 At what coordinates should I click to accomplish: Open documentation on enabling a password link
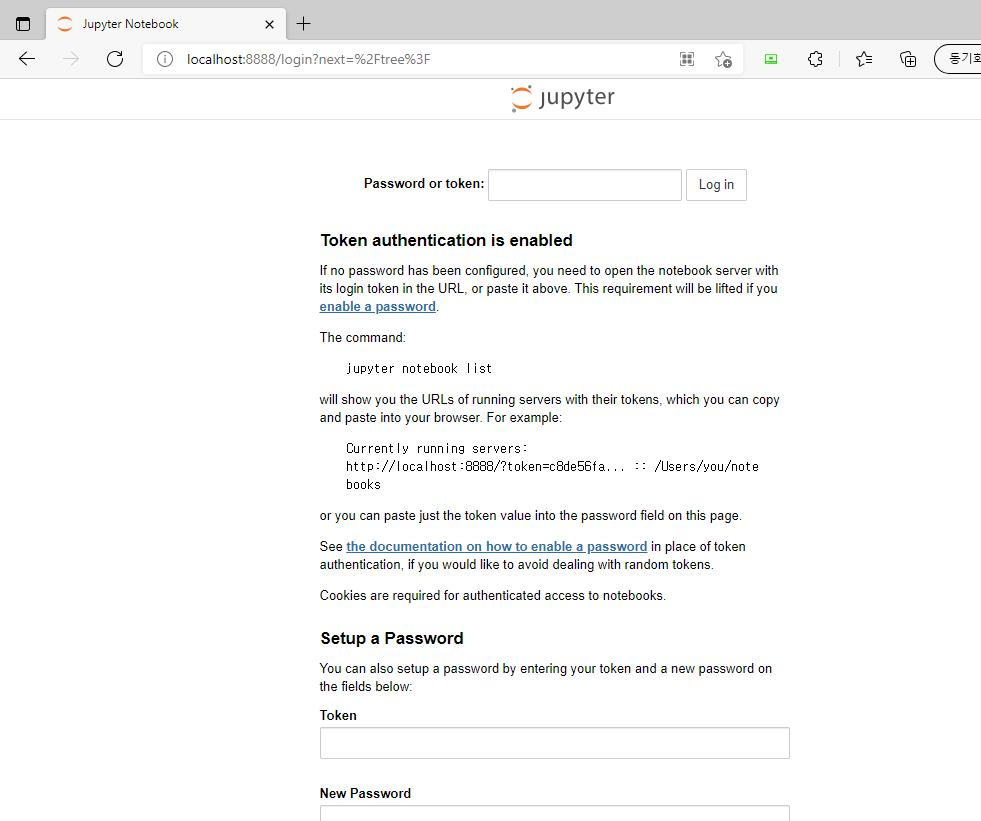coord(497,546)
